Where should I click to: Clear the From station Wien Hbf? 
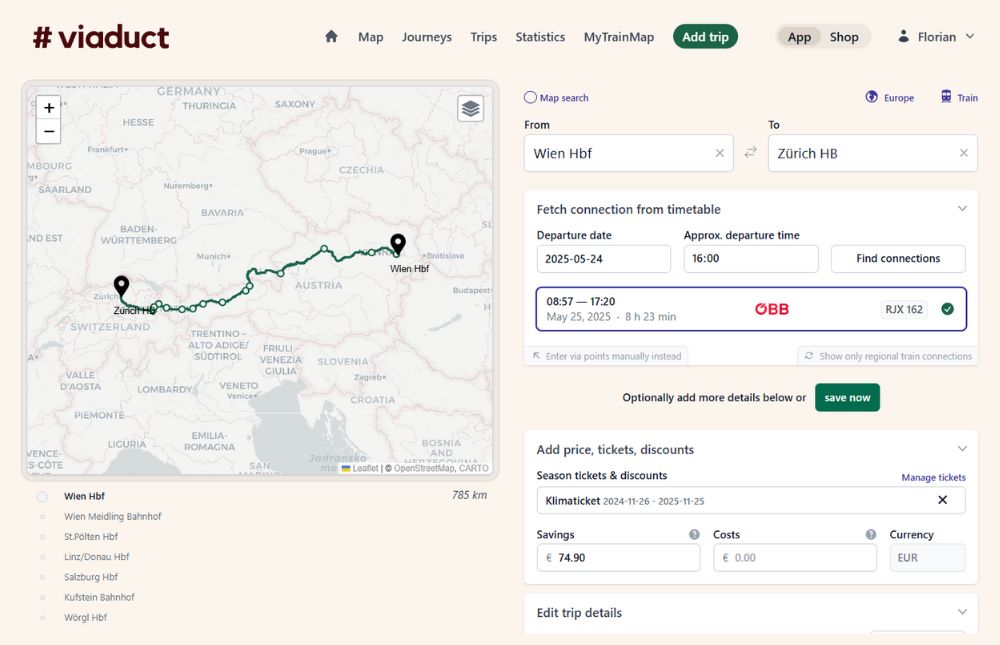pyautogui.click(x=719, y=153)
